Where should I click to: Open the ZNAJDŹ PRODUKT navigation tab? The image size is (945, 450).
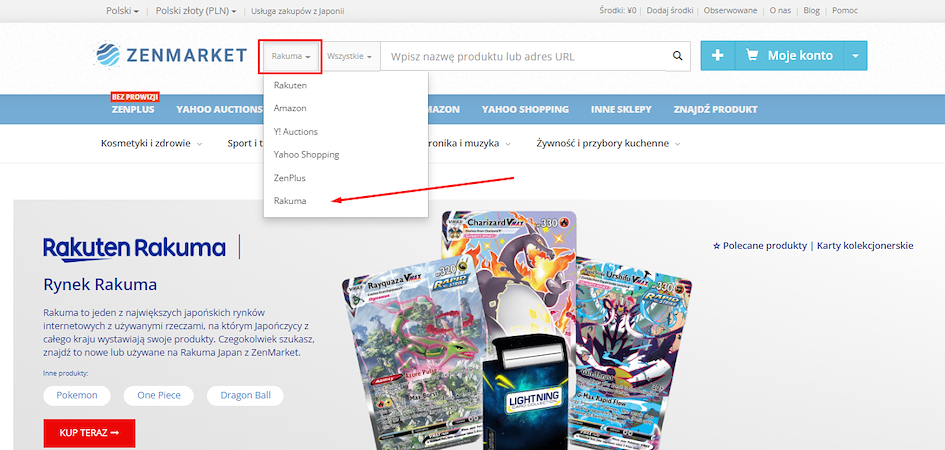click(715, 109)
